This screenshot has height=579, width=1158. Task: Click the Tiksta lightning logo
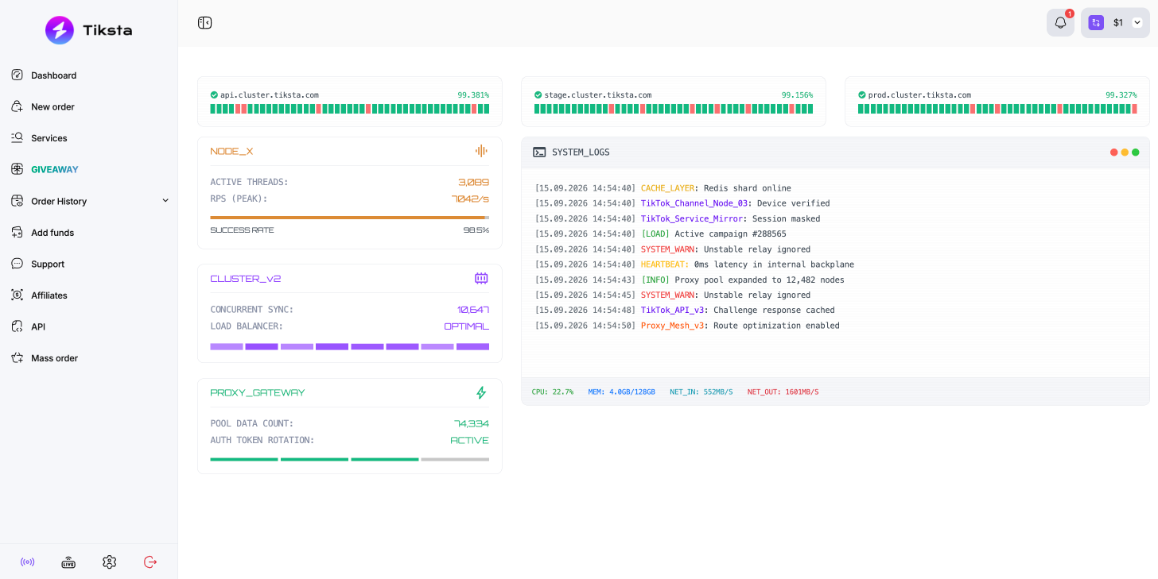(59, 30)
